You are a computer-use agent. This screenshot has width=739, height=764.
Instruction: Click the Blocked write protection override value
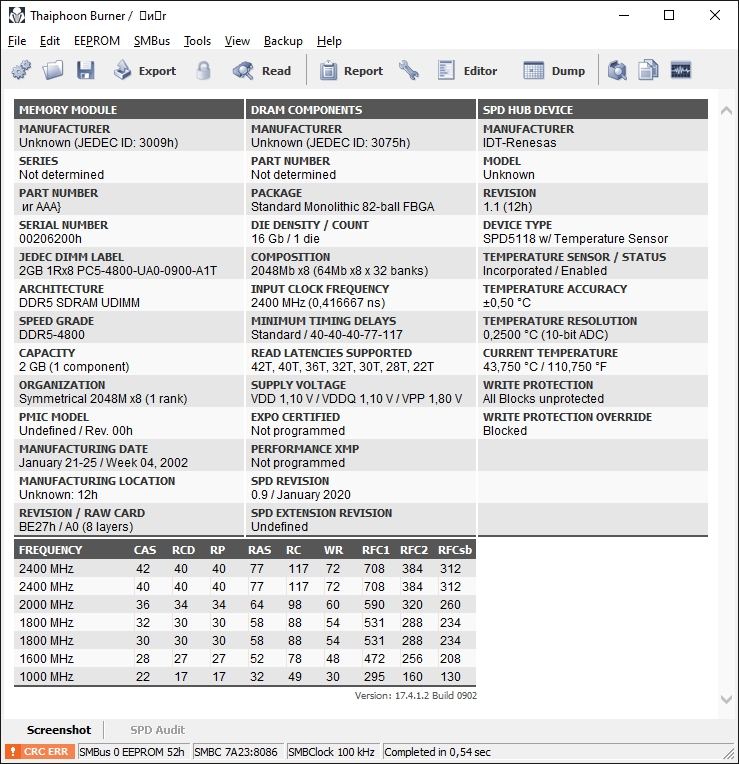coord(505,431)
